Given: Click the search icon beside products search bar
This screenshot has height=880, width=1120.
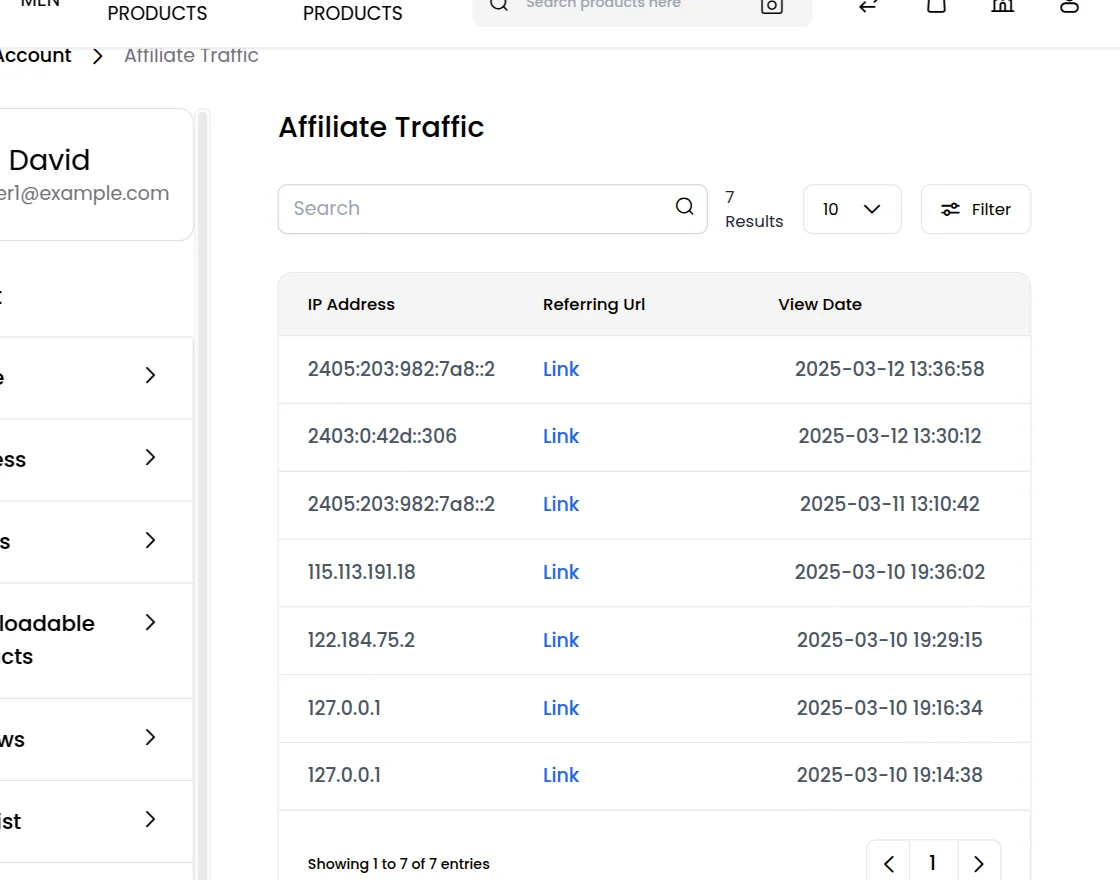Looking at the screenshot, I should (x=498, y=6).
